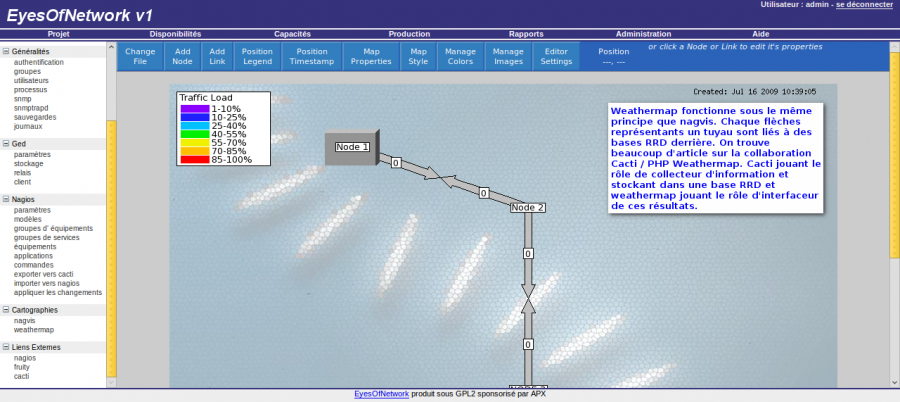Select Node 1 on the map

click(352, 148)
